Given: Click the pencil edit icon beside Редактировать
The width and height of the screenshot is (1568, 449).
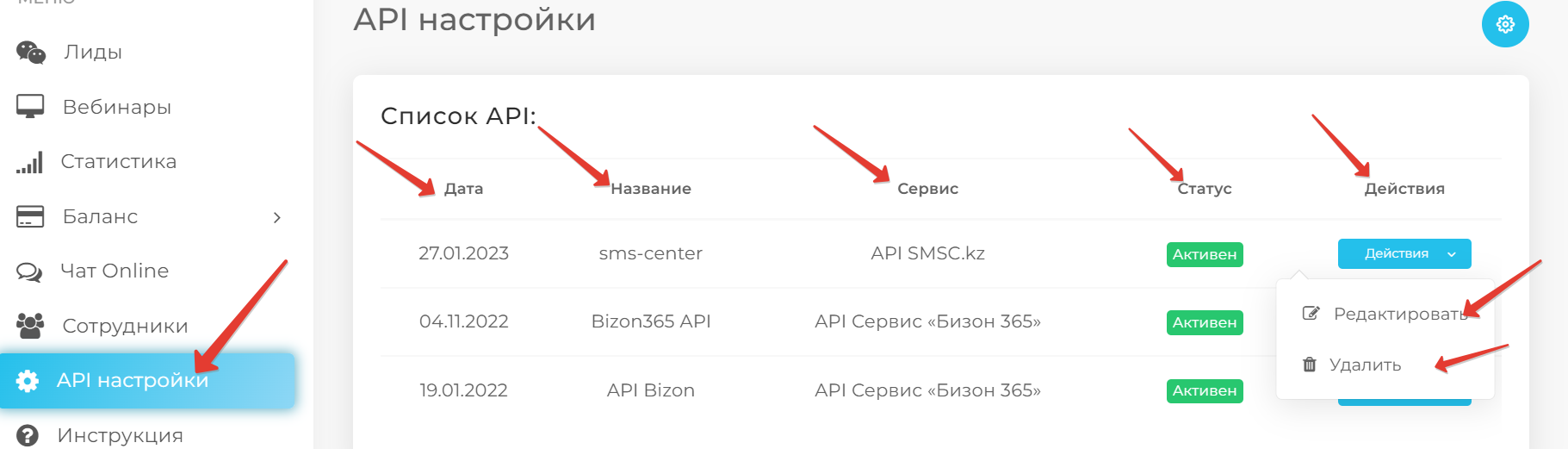Looking at the screenshot, I should point(1311,314).
